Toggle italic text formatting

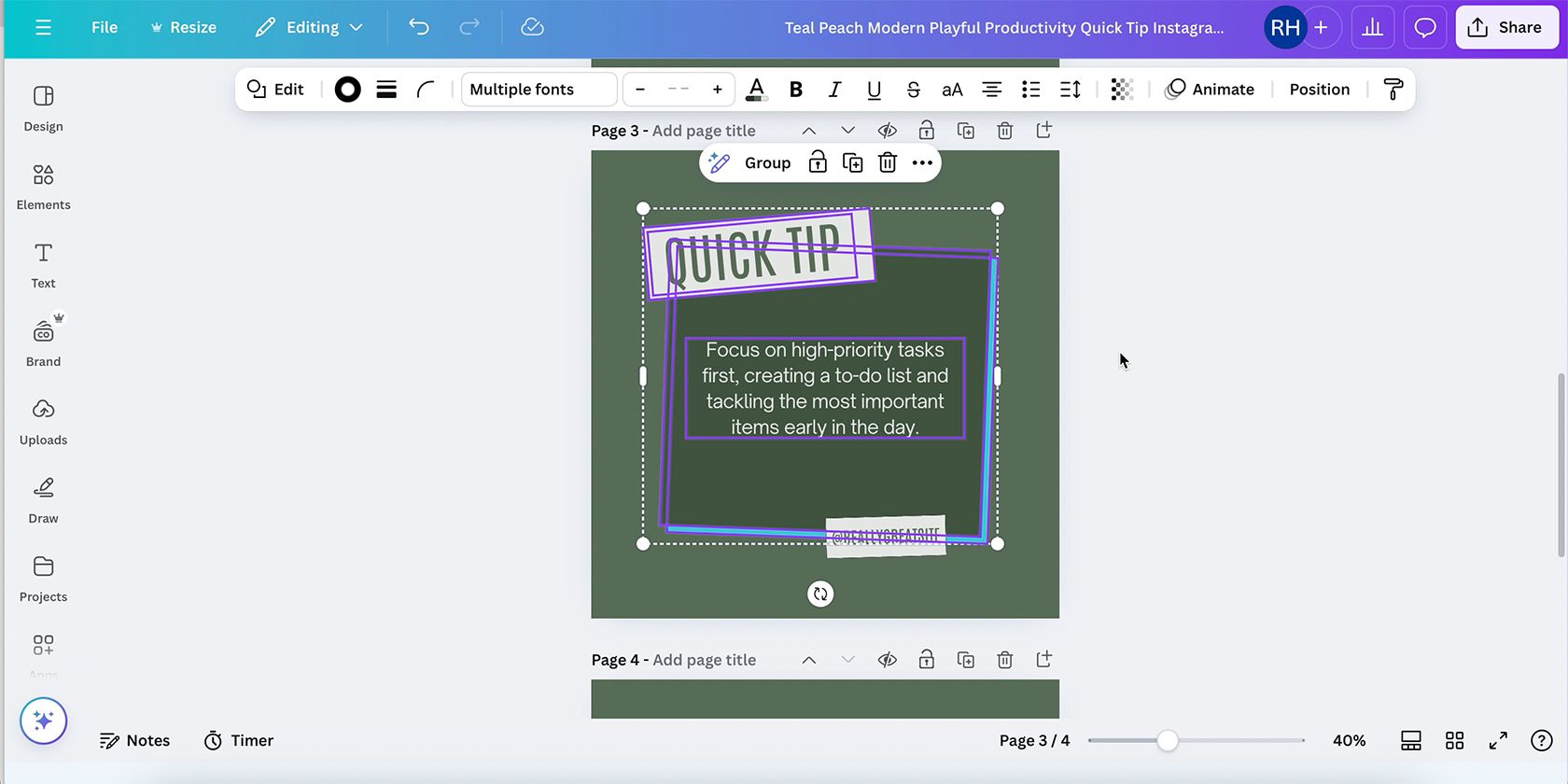[834, 90]
